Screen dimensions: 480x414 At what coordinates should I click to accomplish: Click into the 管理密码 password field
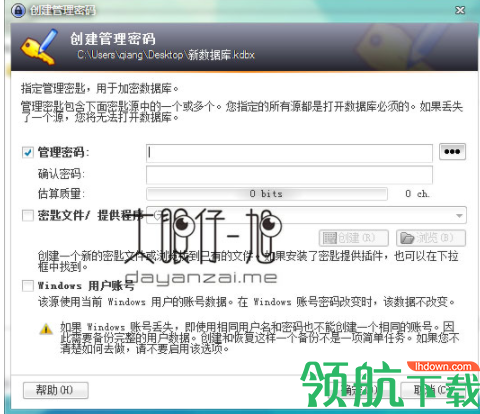289,153
